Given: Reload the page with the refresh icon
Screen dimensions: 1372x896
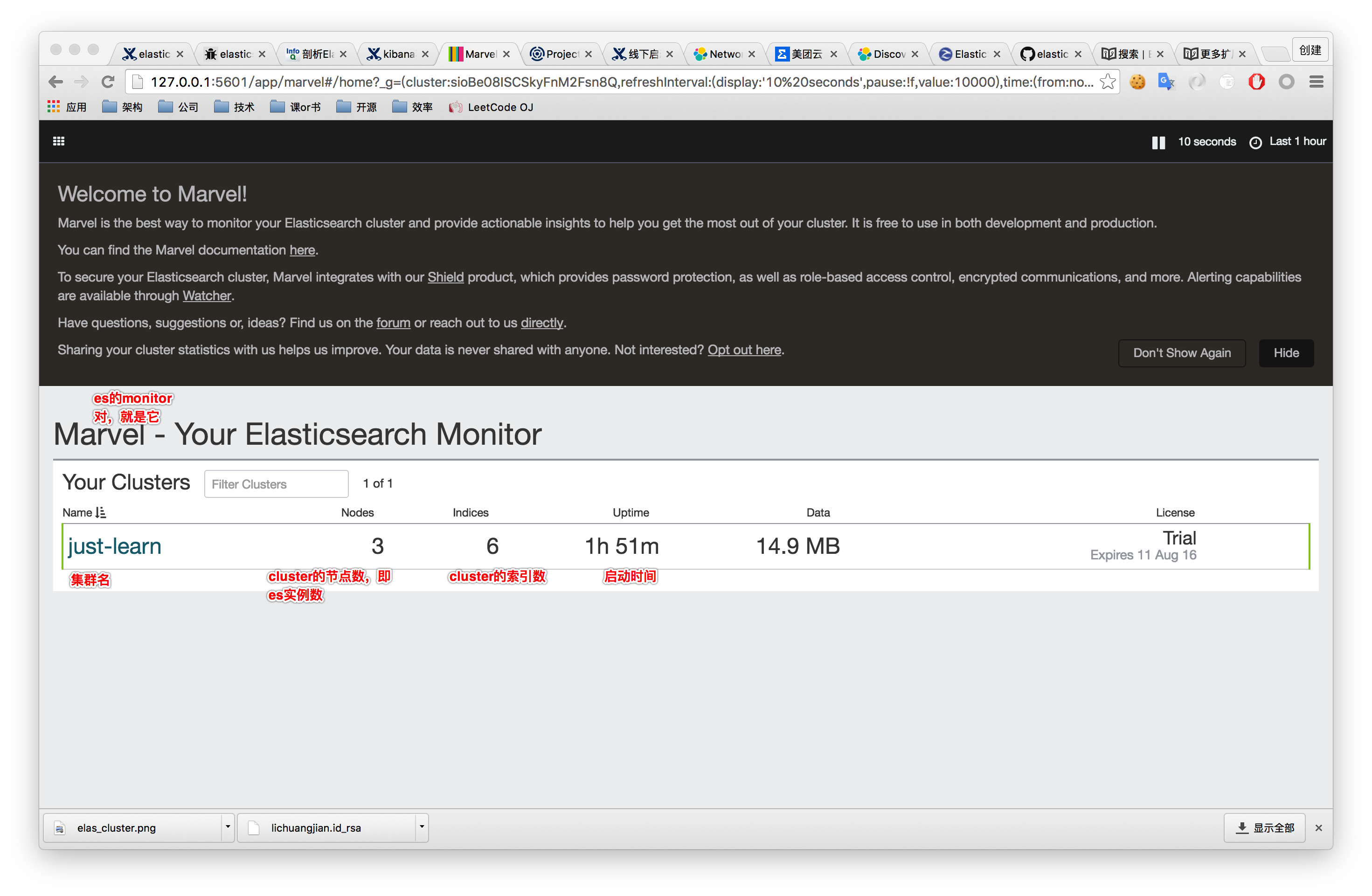Looking at the screenshot, I should (x=108, y=82).
